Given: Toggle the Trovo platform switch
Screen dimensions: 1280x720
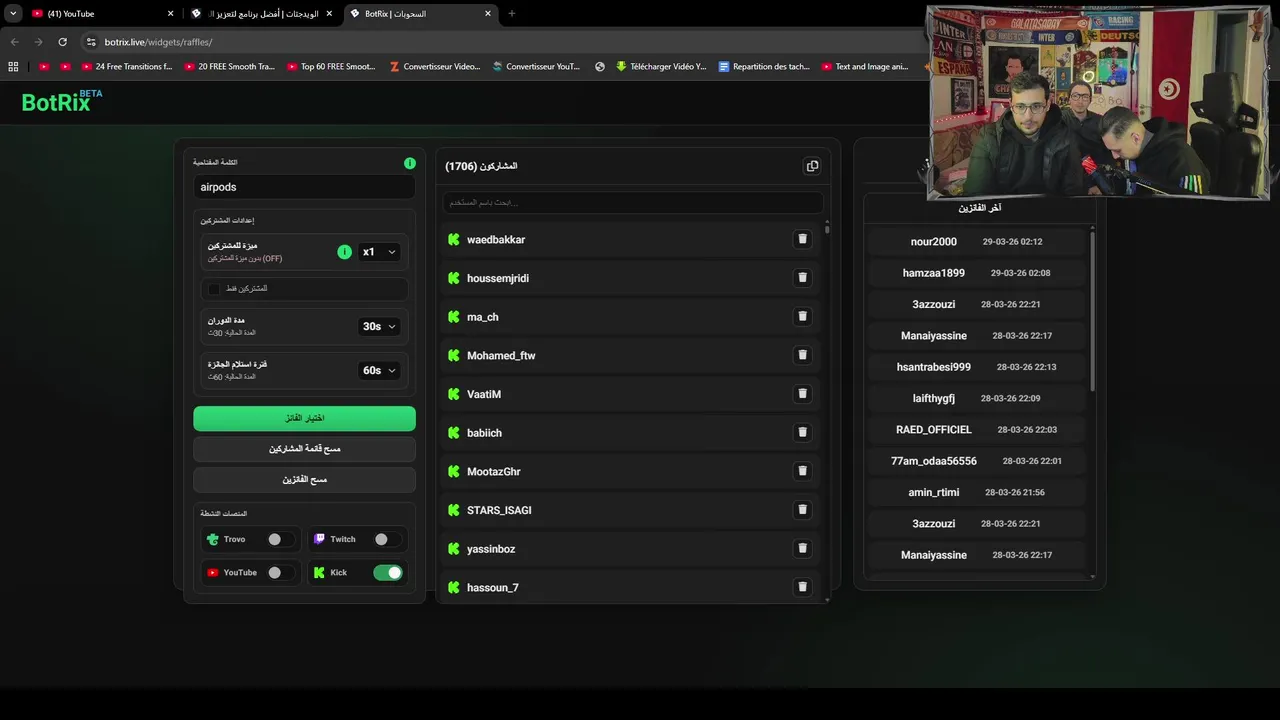Looking at the screenshot, I should [x=280, y=539].
